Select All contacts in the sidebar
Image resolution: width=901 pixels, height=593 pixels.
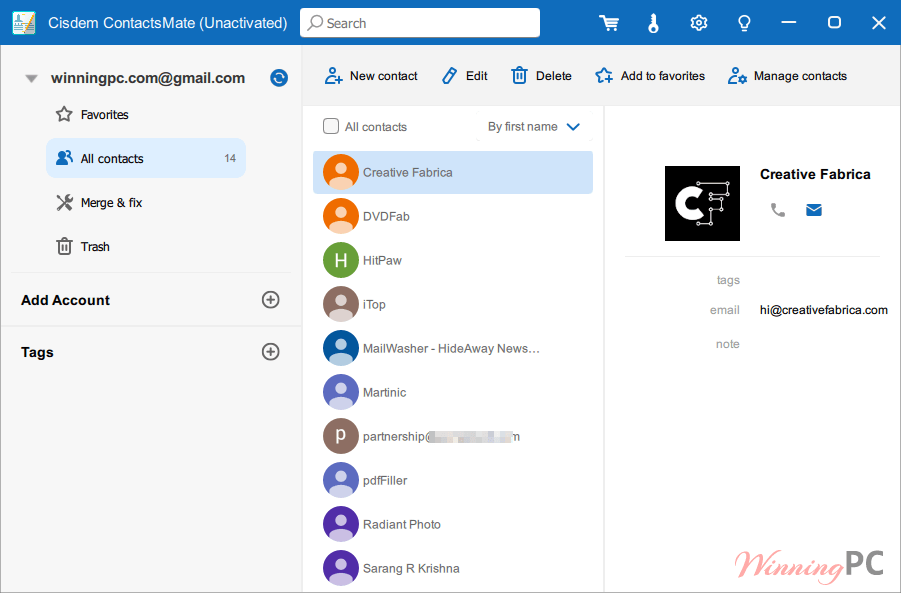click(146, 158)
